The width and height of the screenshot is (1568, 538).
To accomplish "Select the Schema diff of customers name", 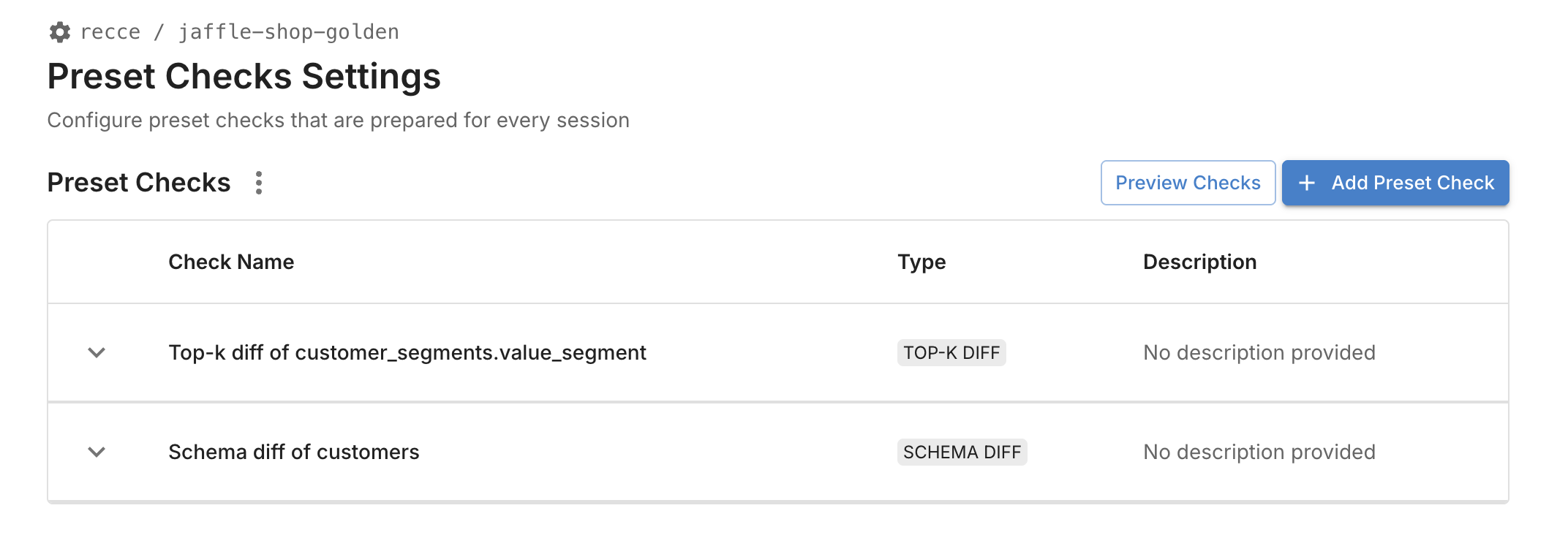I will [x=294, y=452].
